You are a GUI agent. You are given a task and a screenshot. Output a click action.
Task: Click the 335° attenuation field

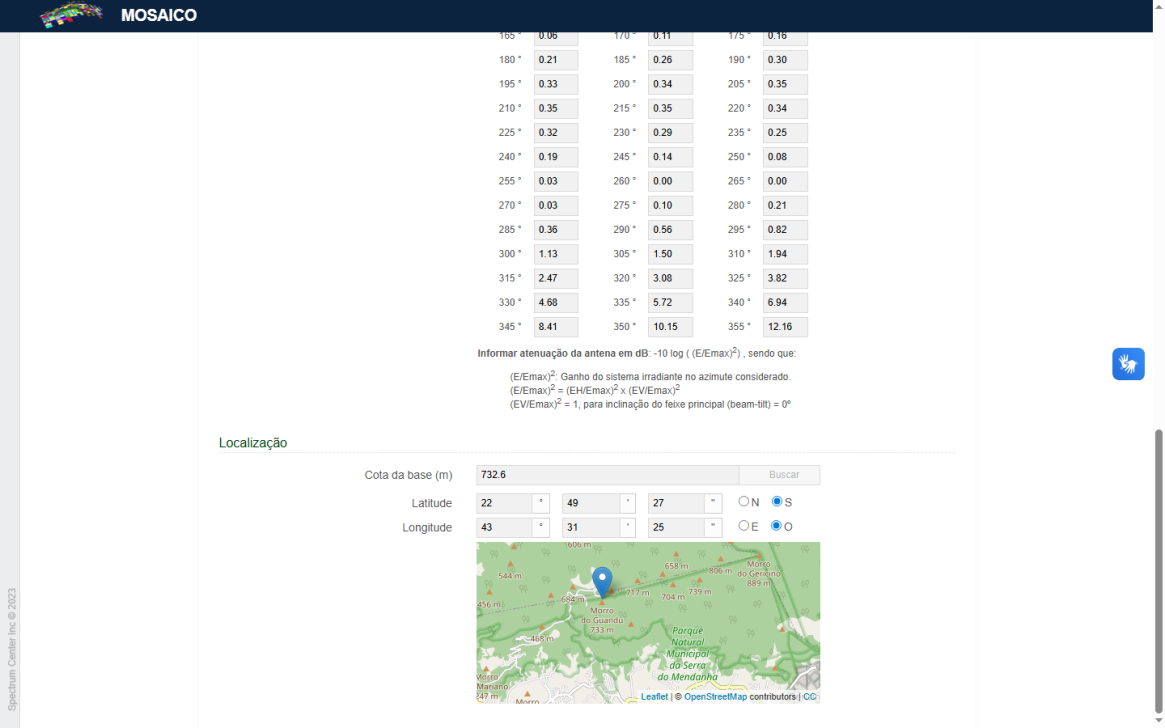[670, 302]
